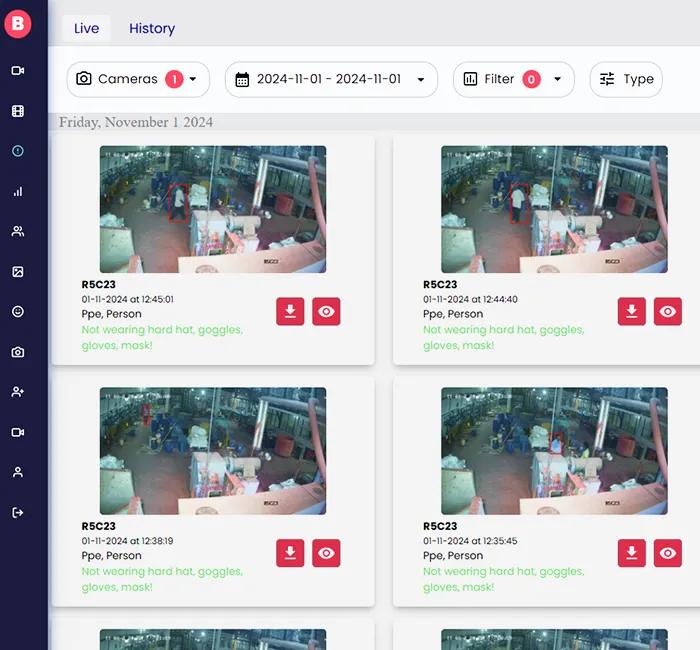Switch to the Live tab
The height and width of the screenshot is (650, 700).
tap(87, 28)
